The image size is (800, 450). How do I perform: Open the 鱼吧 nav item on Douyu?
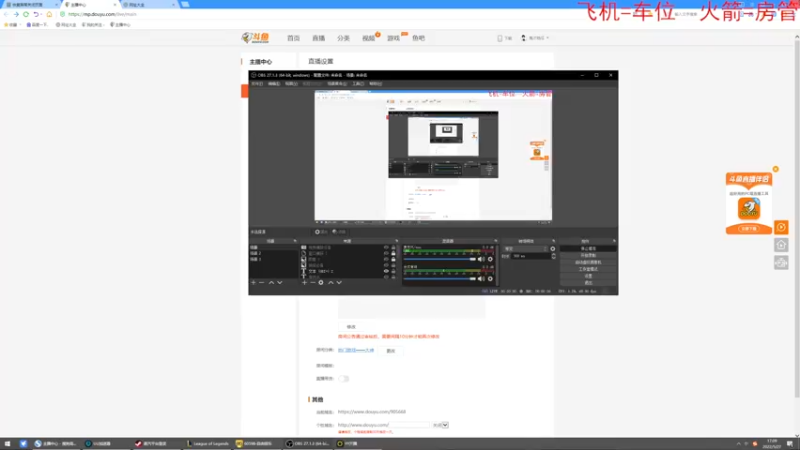pyautogui.click(x=418, y=38)
